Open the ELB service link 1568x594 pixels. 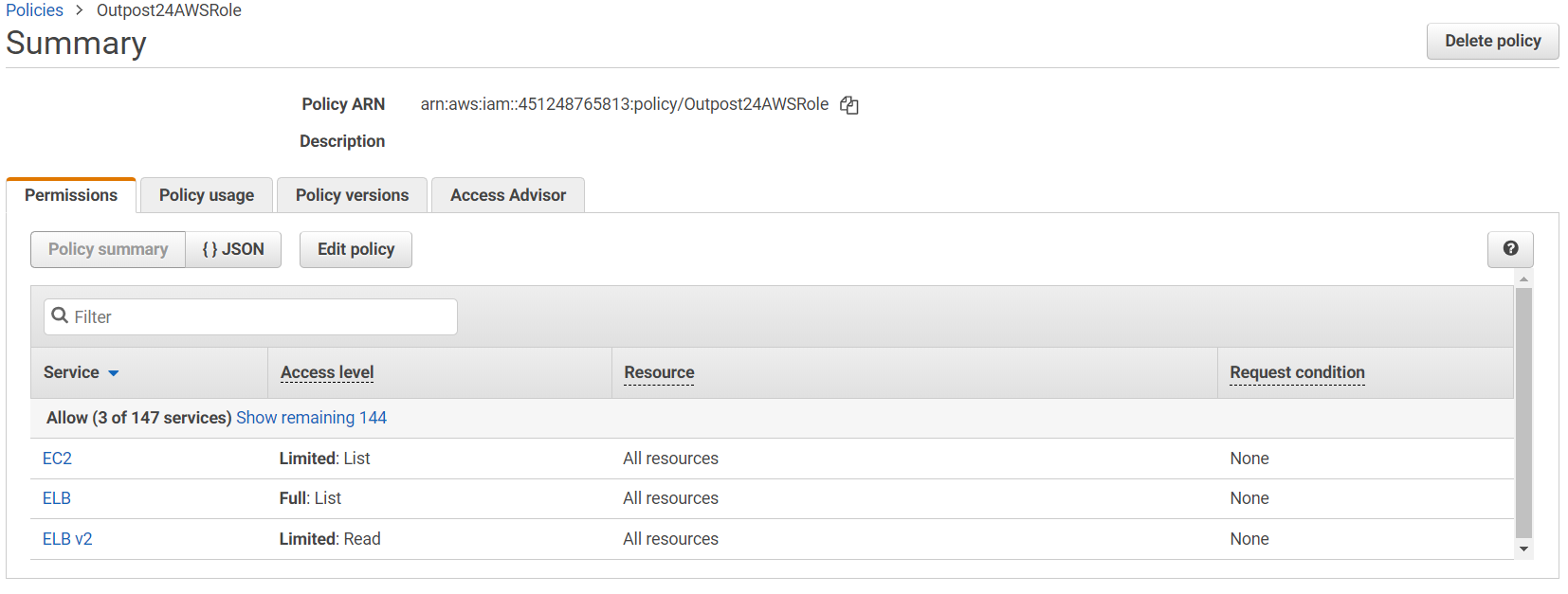tap(57, 498)
